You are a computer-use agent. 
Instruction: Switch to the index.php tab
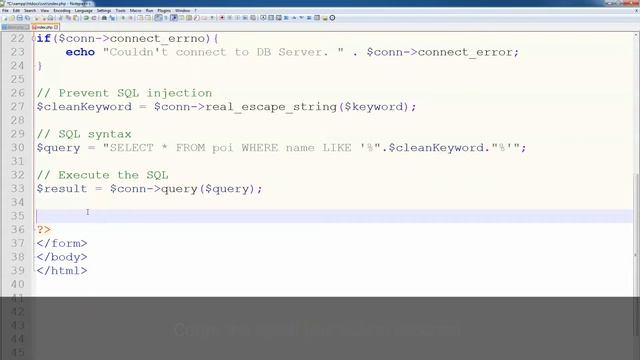point(44,27)
